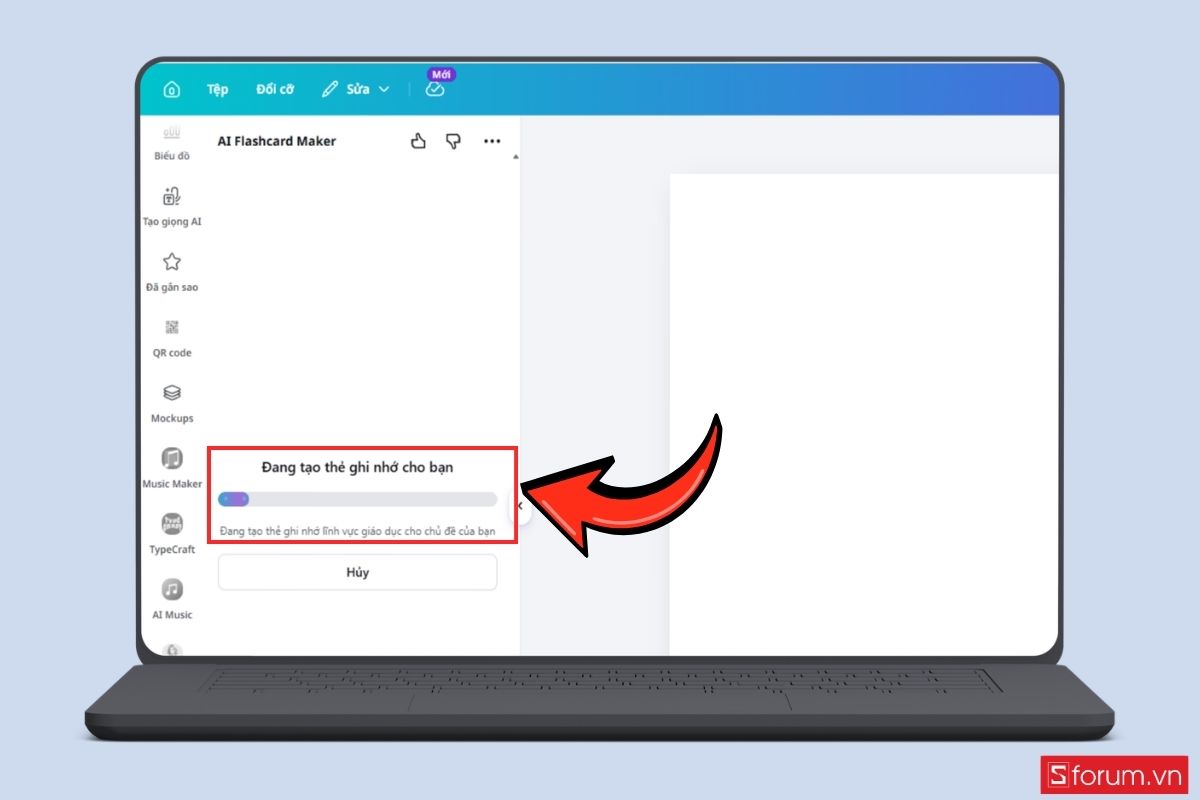Viewport: 1200px width, 800px height.
Task: Expand the Sửa dropdown
Action: point(356,89)
